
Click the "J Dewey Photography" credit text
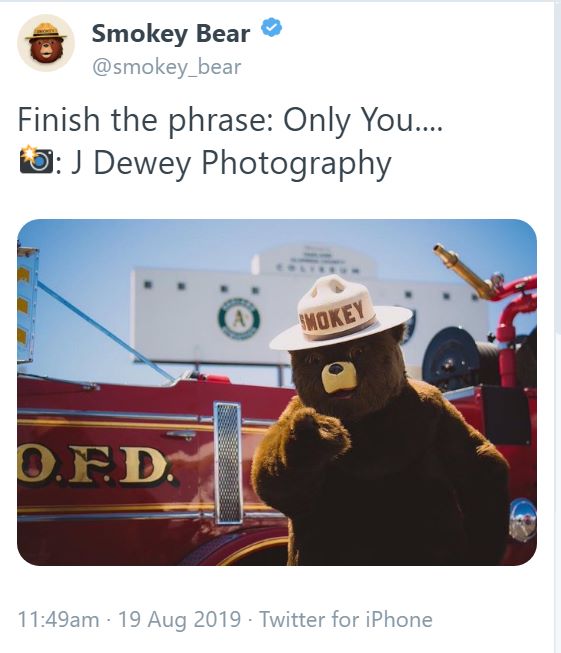(232, 163)
